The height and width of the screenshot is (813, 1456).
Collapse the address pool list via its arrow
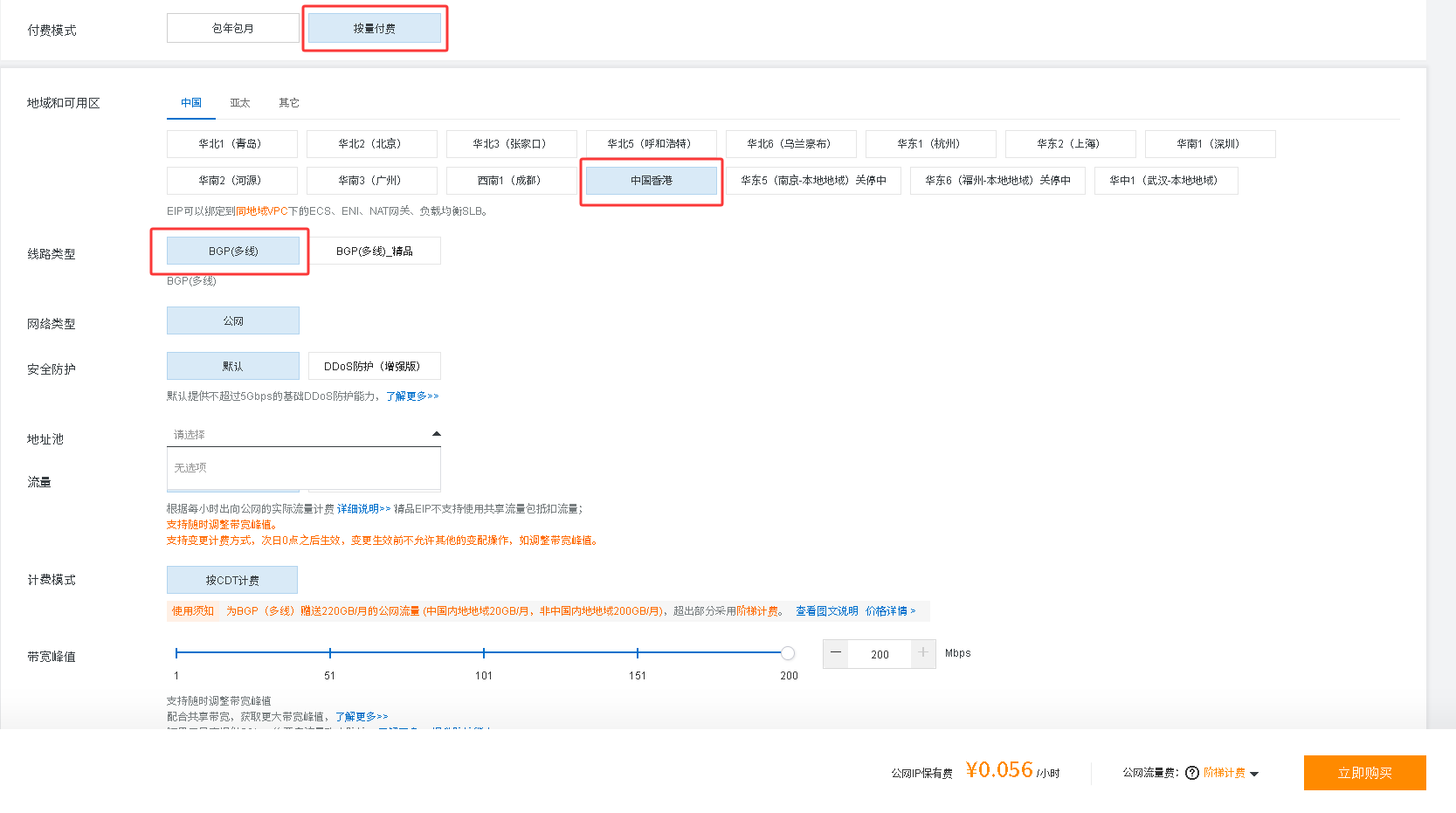coord(436,432)
